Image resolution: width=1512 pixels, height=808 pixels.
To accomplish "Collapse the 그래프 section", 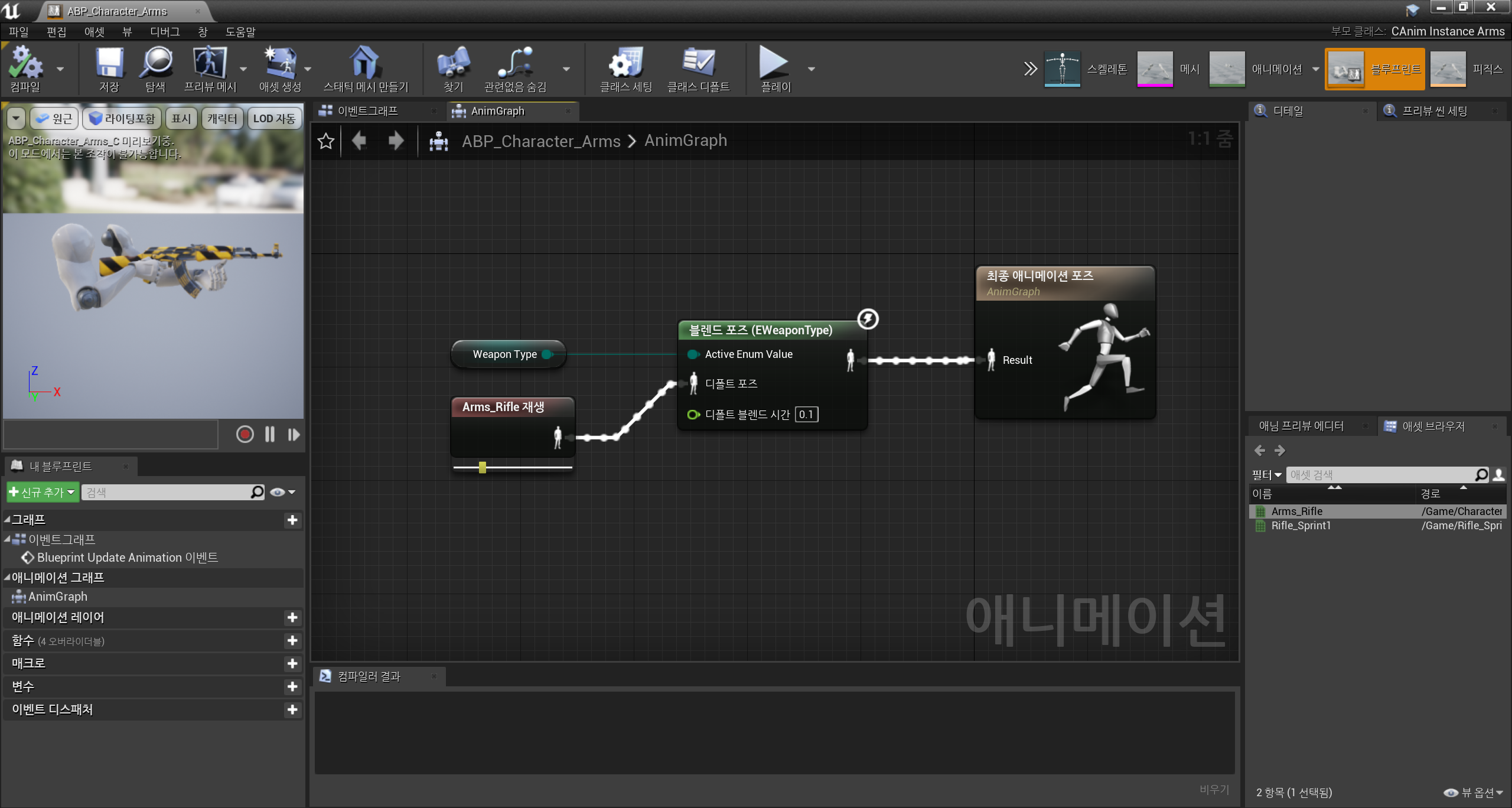I will (x=7, y=520).
